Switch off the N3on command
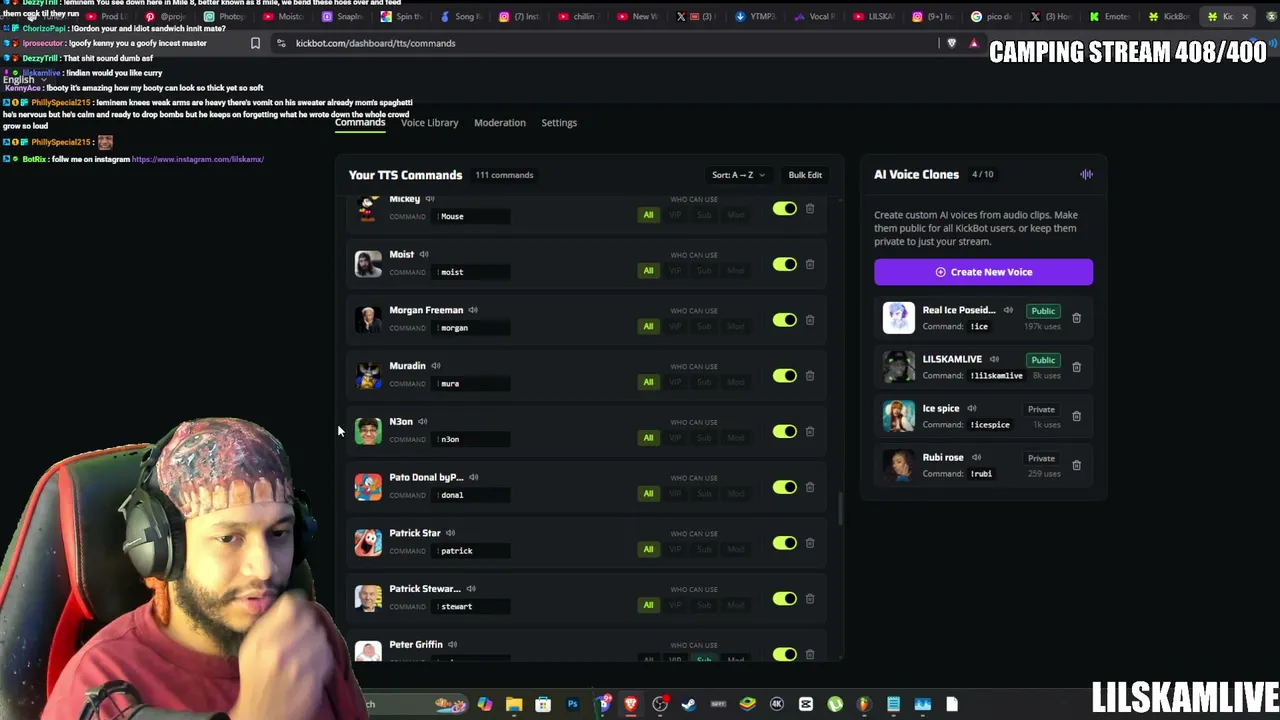The image size is (1280, 720). [x=785, y=431]
